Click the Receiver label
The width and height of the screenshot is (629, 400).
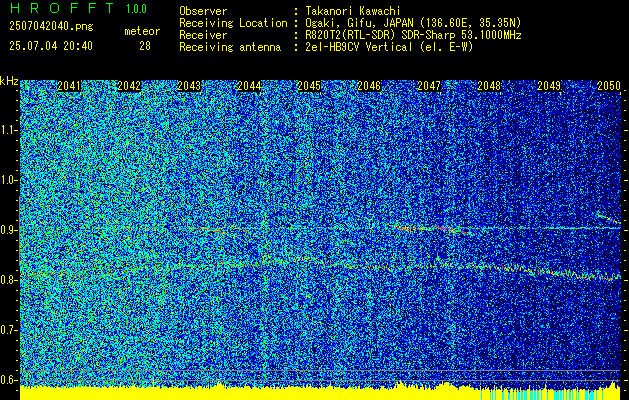pyautogui.click(x=203, y=35)
